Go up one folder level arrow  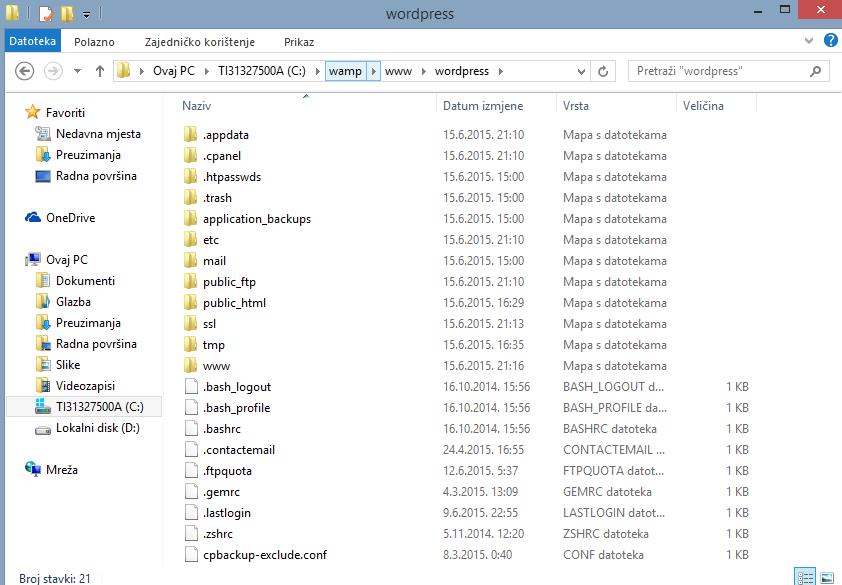[99, 71]
